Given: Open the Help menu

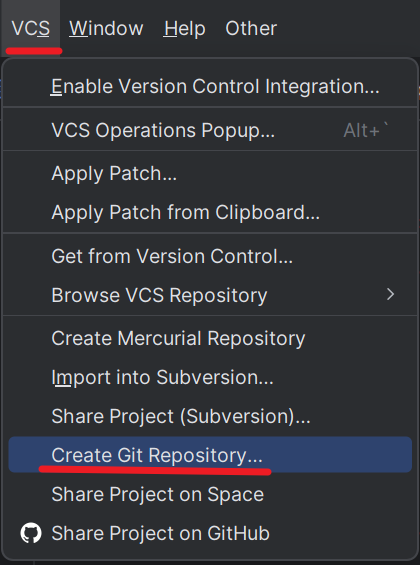Looking at the screenshot, I should pyautogui.click(x=184, y=28).
